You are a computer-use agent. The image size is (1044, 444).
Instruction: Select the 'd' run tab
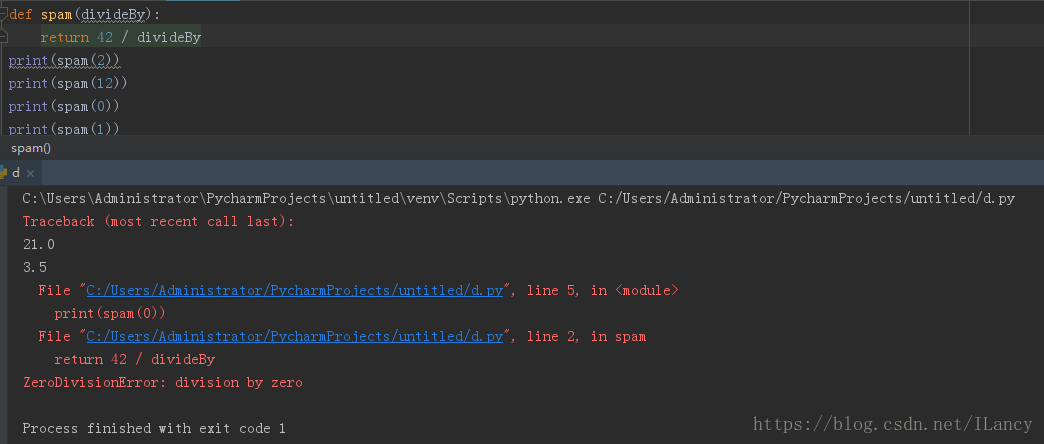tap(16, 173)
